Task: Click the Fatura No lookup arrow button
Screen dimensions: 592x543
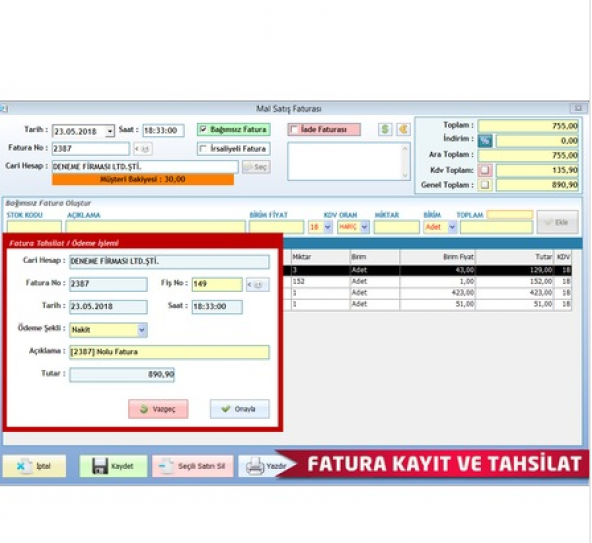Action: (143, 149)
